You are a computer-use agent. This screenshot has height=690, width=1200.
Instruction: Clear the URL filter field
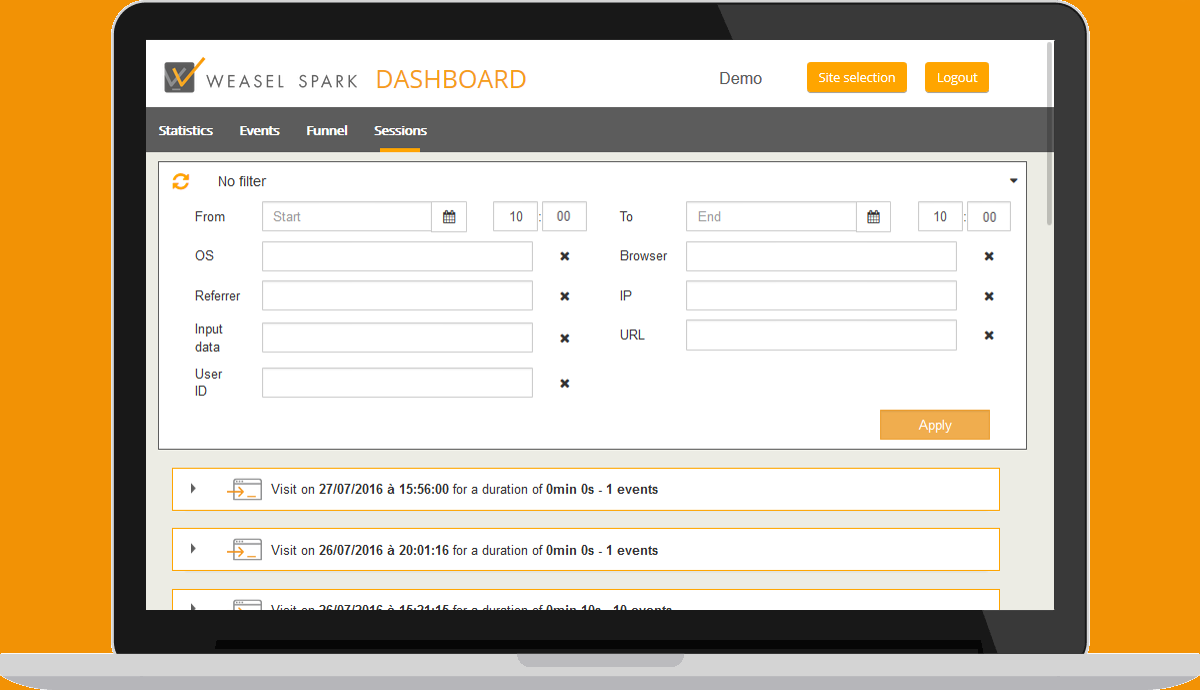[x=989, y=335]
